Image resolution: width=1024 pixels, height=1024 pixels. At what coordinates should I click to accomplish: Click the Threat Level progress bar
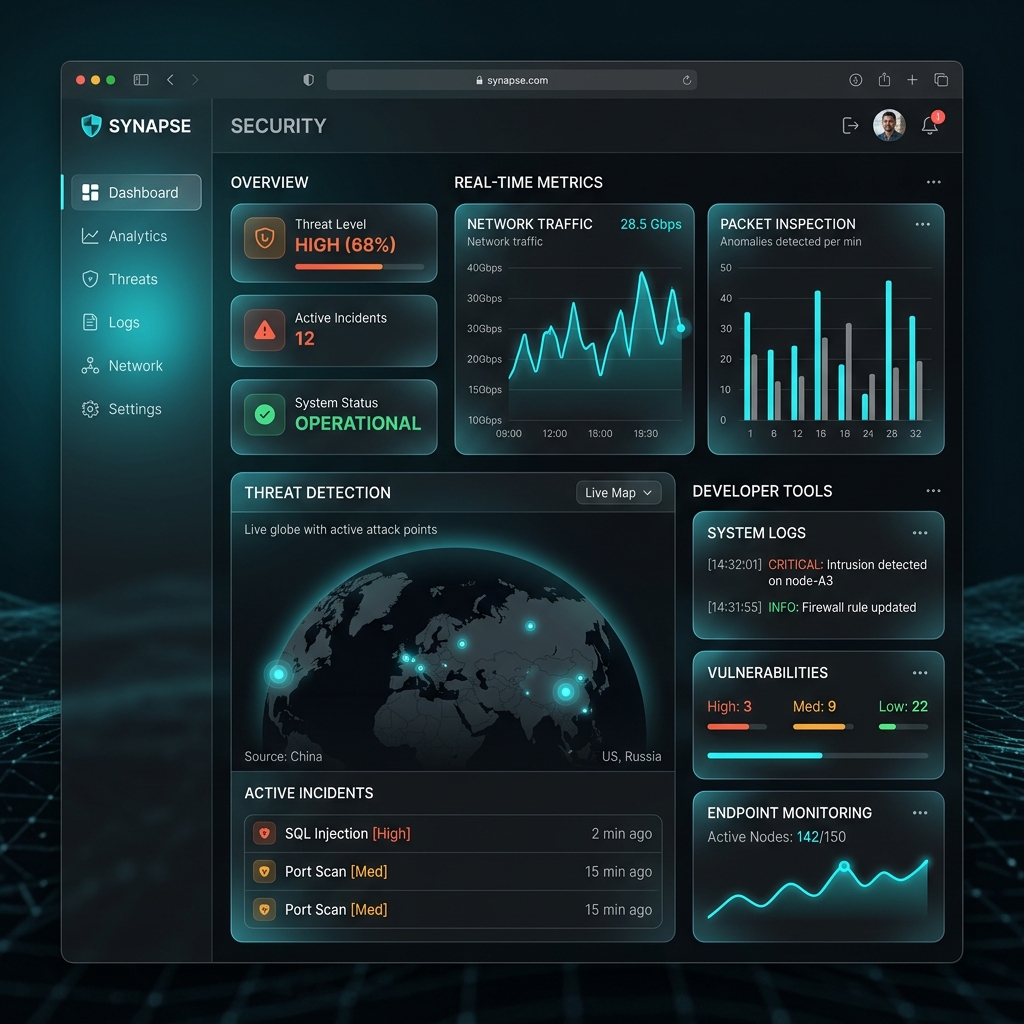coord(359,266)
